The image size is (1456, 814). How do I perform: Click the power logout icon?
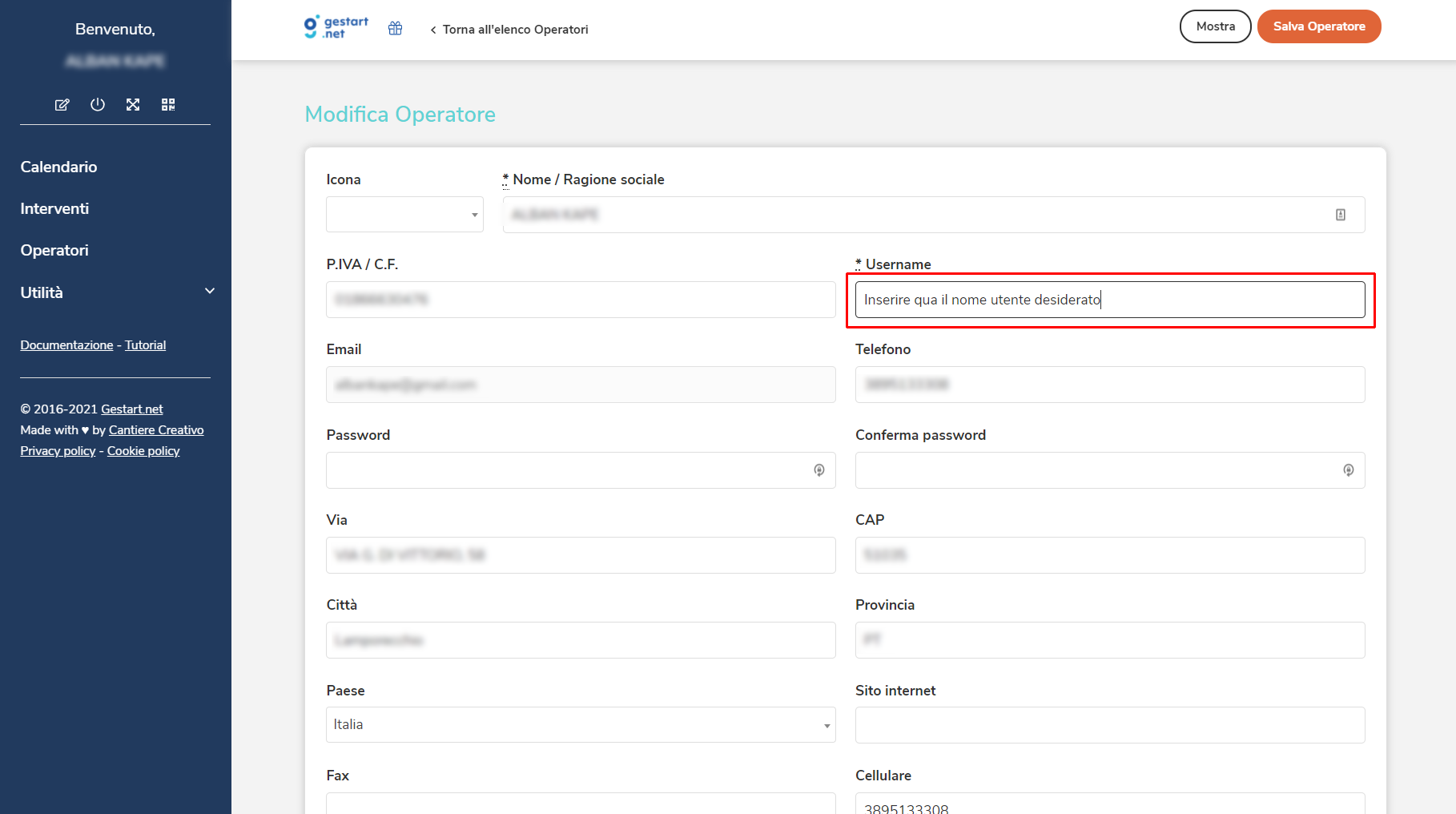click(x=98, y=105)
